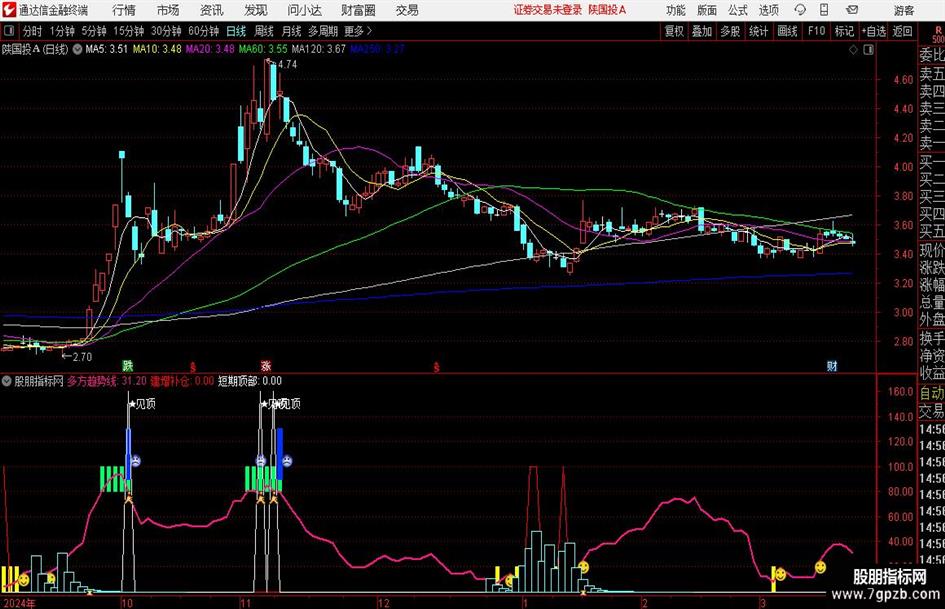The height and width of the screenshot is (609, 945).
Task: Click the MA120: 3.67 label
Action: 319,49
